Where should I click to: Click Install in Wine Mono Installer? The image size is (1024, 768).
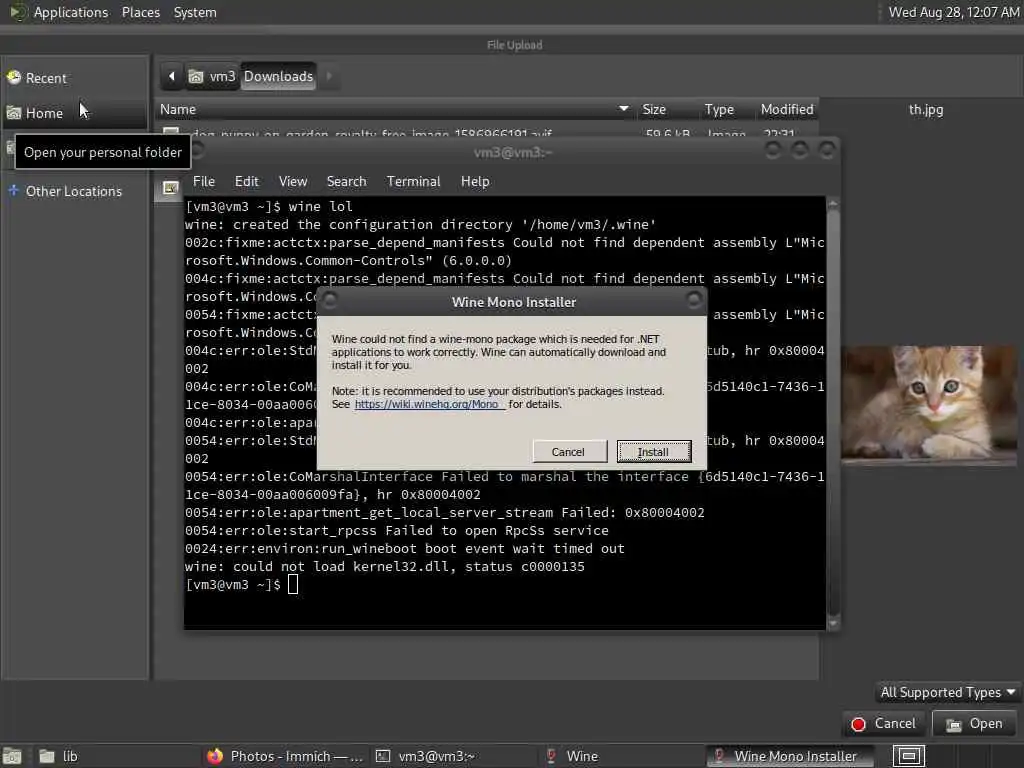pyautogui.click(x=654, y=451)
